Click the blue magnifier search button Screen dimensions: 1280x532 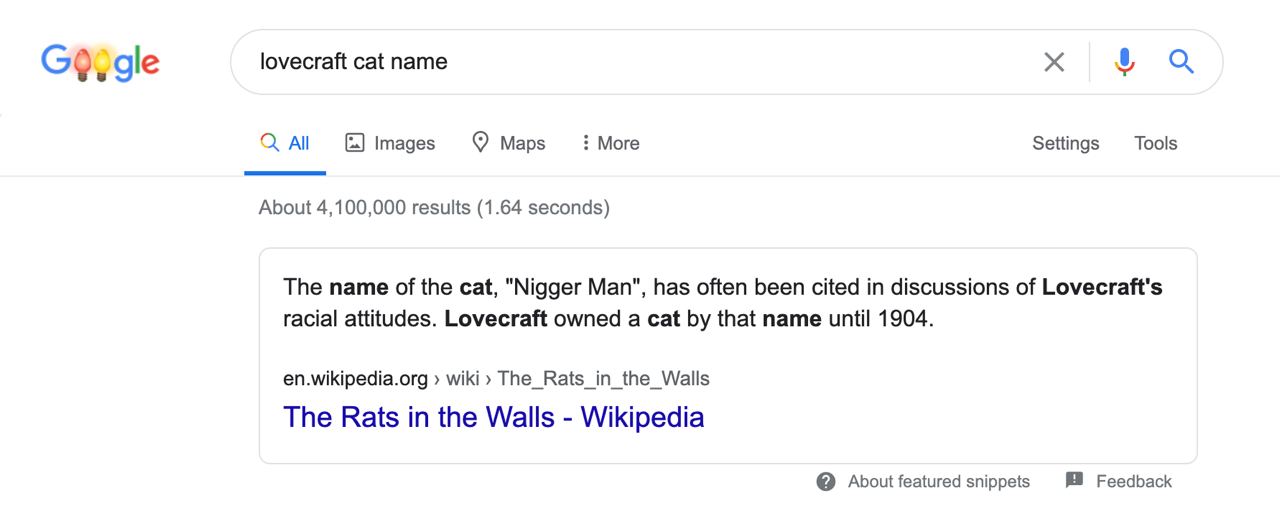1181,62
